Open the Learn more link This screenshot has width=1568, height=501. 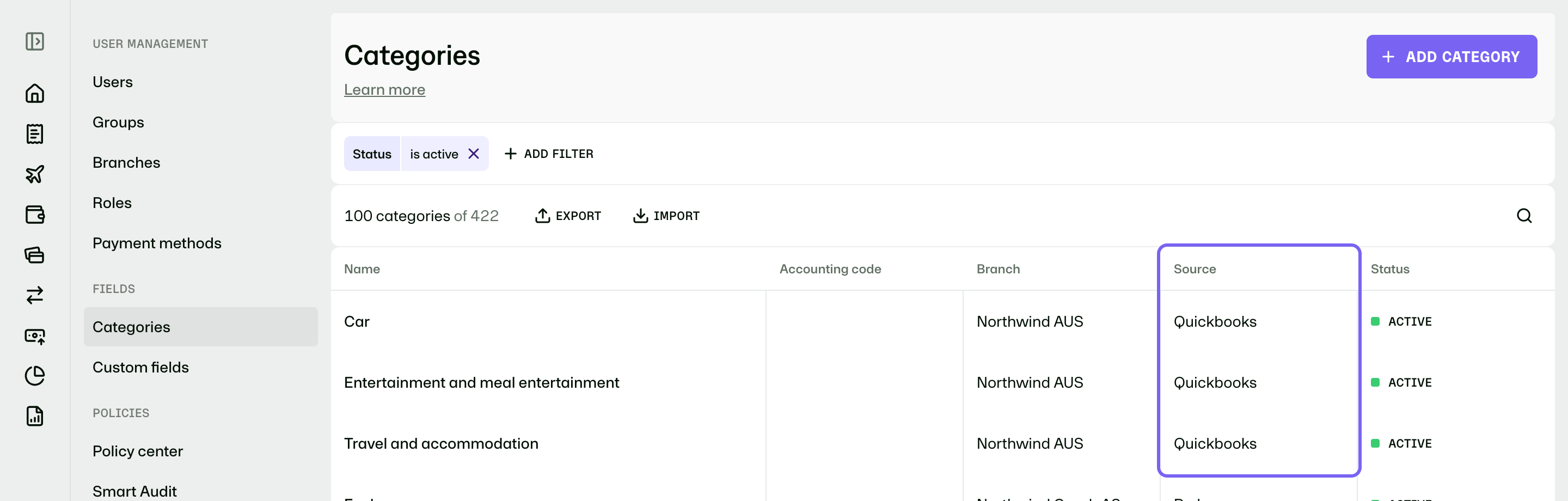coord(384,89)
